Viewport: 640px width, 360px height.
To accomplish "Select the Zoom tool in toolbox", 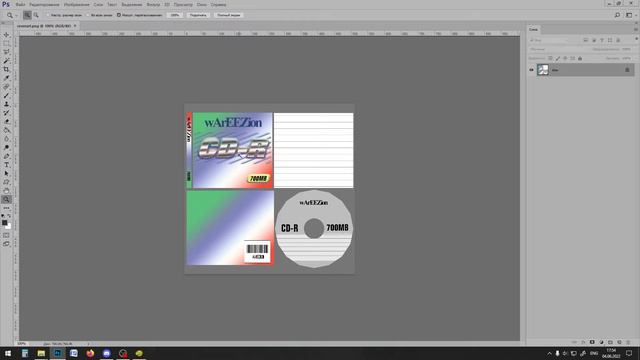I will (6, 200).
